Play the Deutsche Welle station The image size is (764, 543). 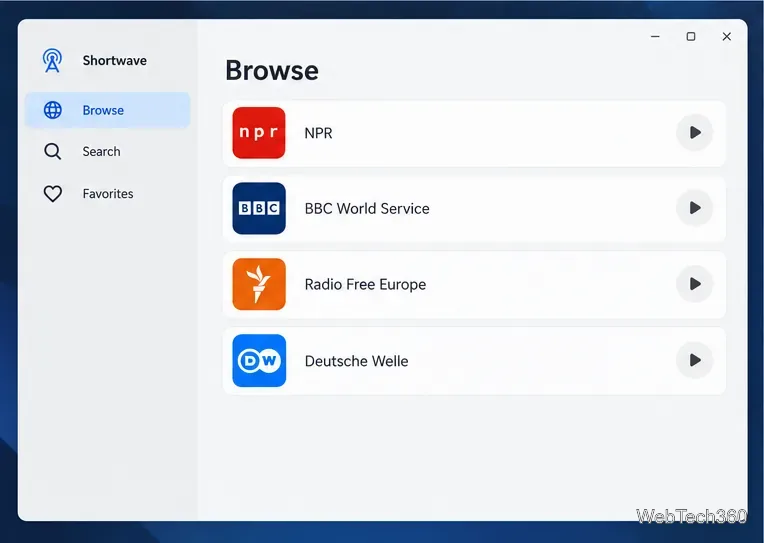(x=694, y=361)
